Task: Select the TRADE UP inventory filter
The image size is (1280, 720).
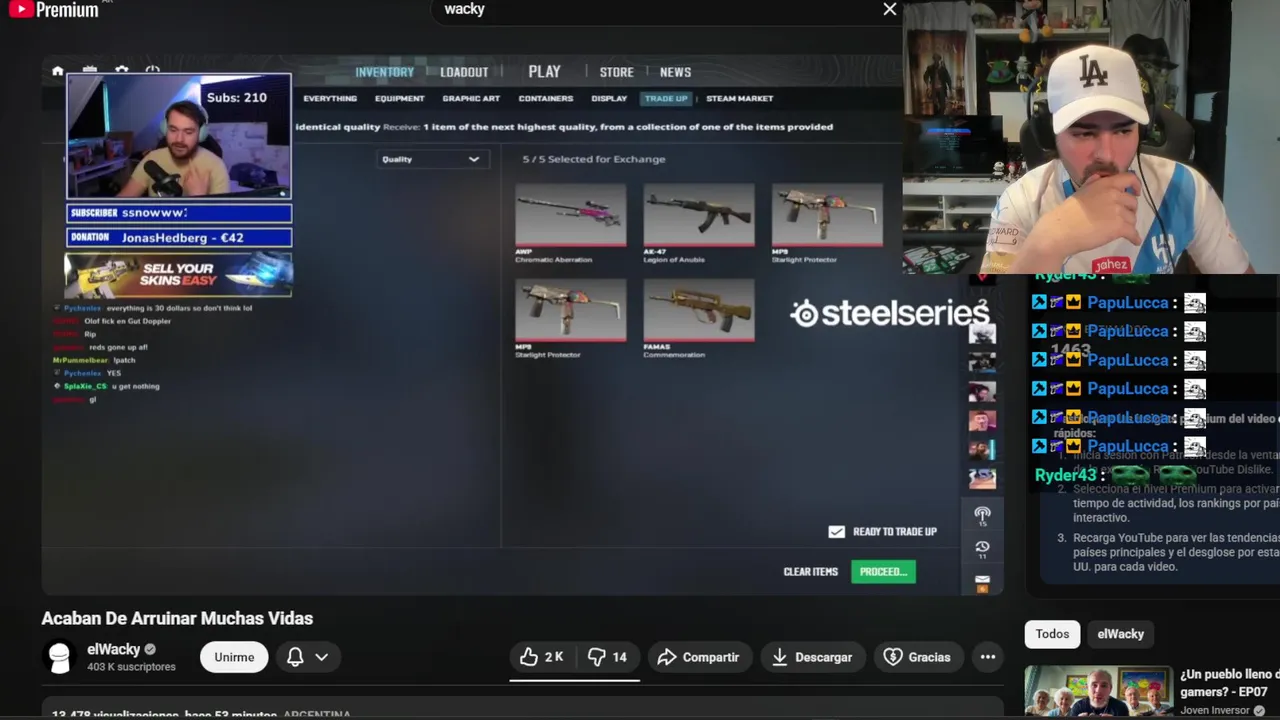Action: [666, 98]
